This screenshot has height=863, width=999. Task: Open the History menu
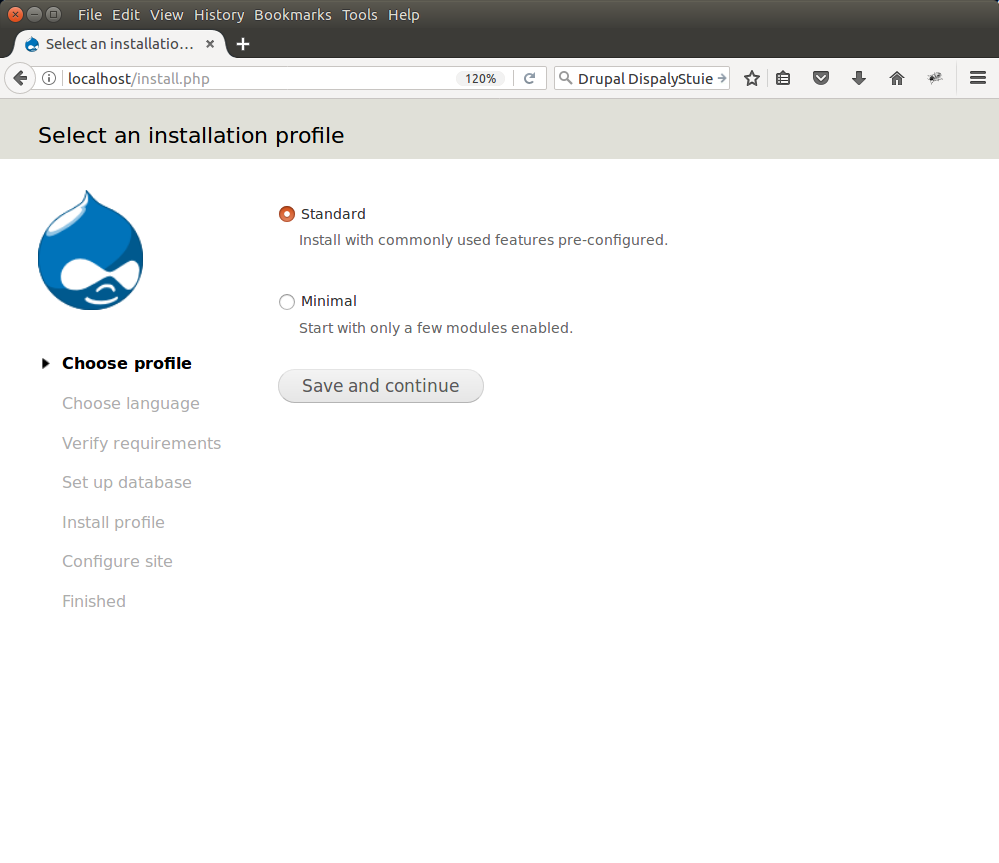pos(219,15)
